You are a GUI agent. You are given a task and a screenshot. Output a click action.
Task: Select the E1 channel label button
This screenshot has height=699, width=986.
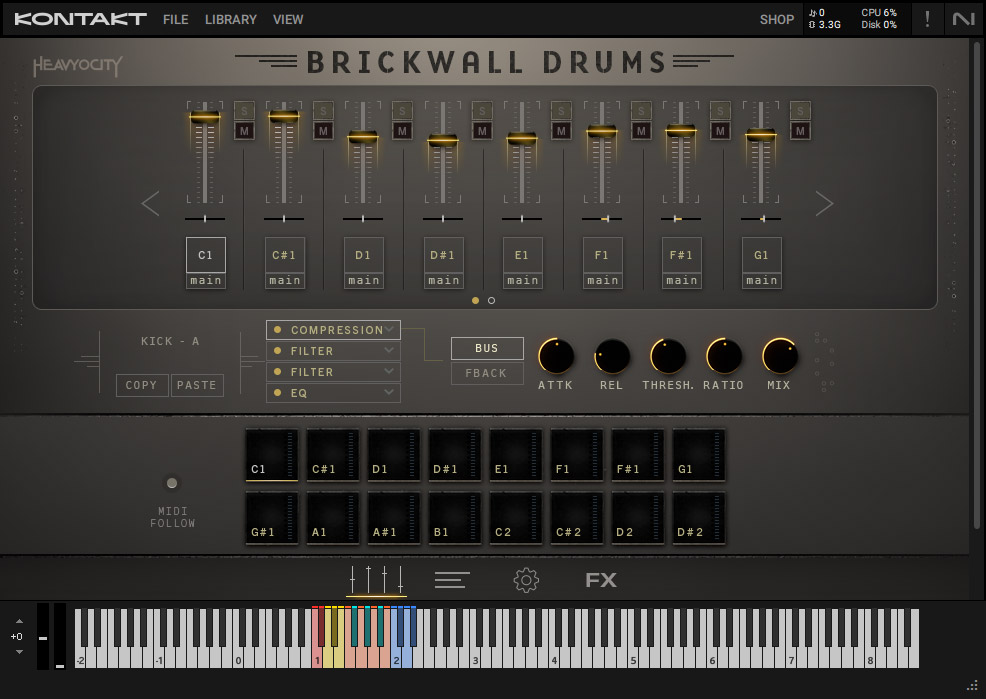coord(522,255)
